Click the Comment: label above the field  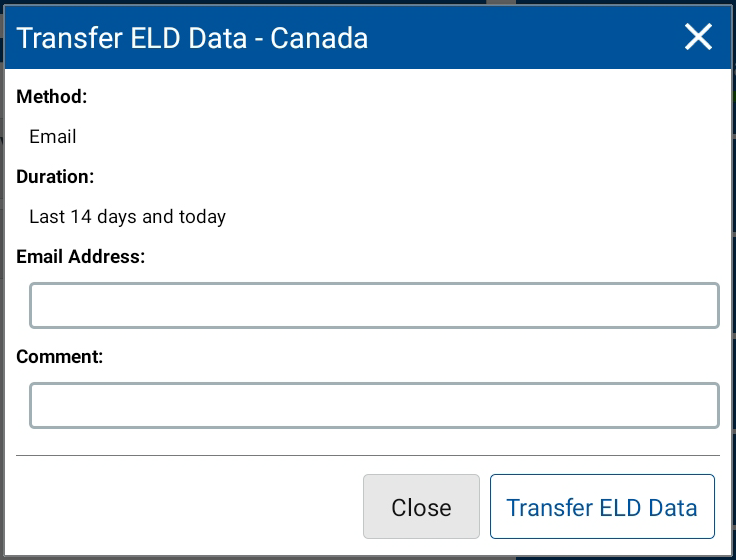pyautogui.click(x=60, y=356)
